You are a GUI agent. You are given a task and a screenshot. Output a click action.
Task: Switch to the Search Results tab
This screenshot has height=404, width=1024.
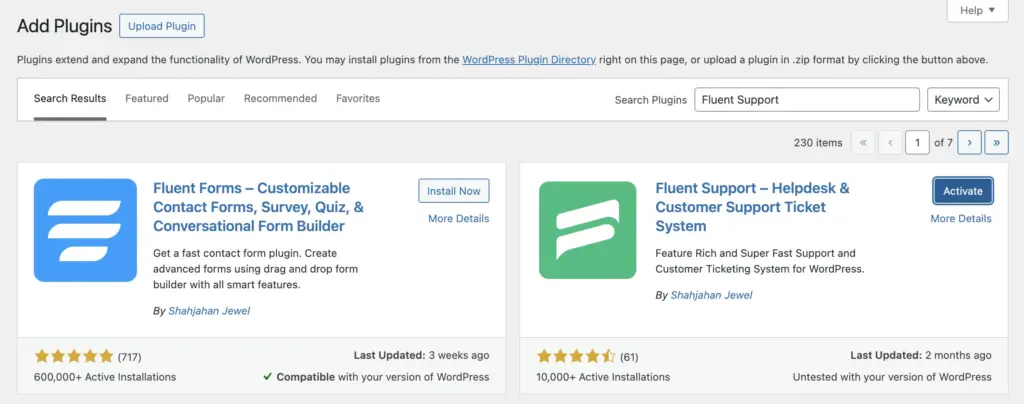[x=70, y=99]
